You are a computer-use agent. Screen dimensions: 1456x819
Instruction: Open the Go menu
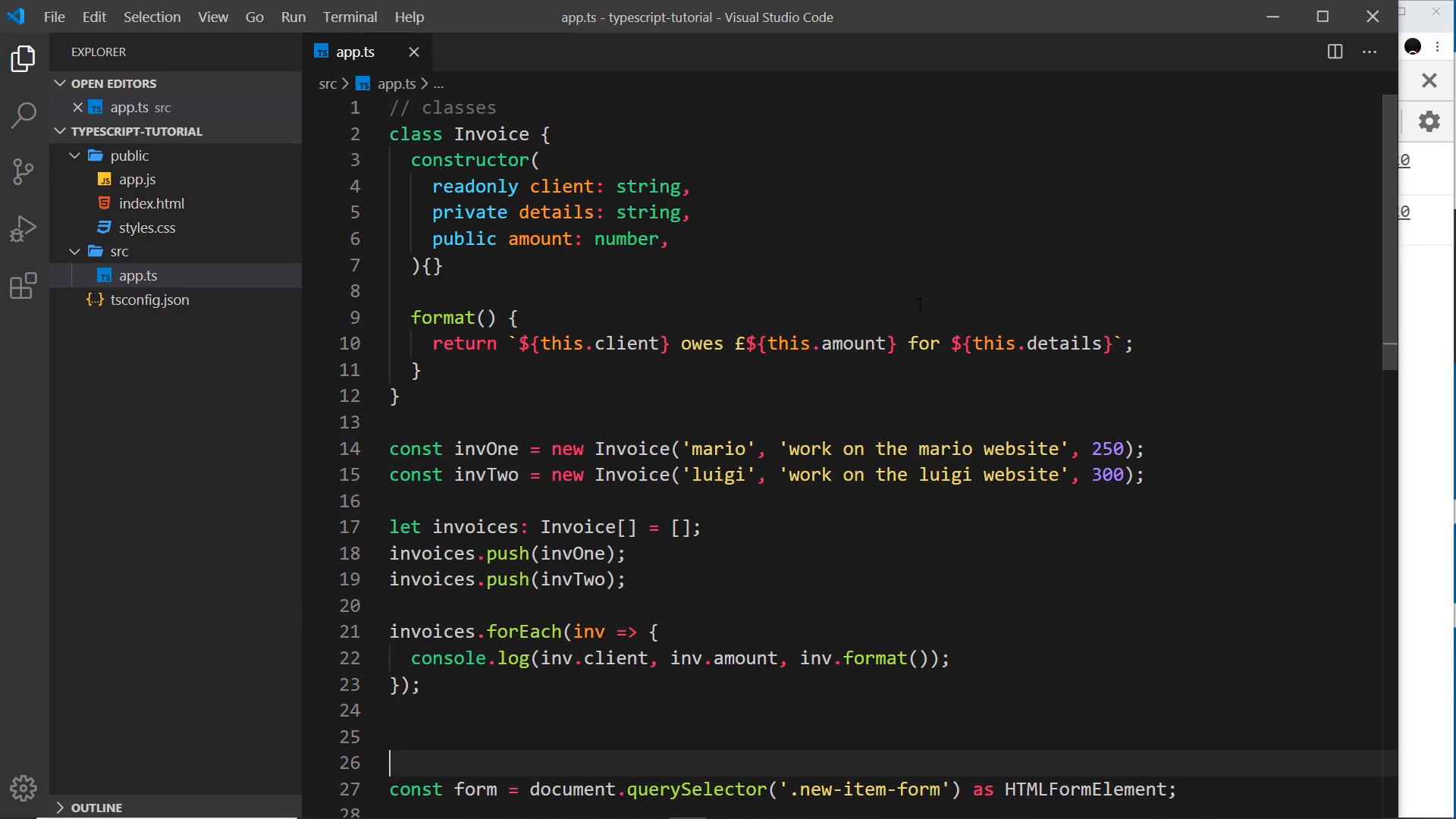click(254, 17)
